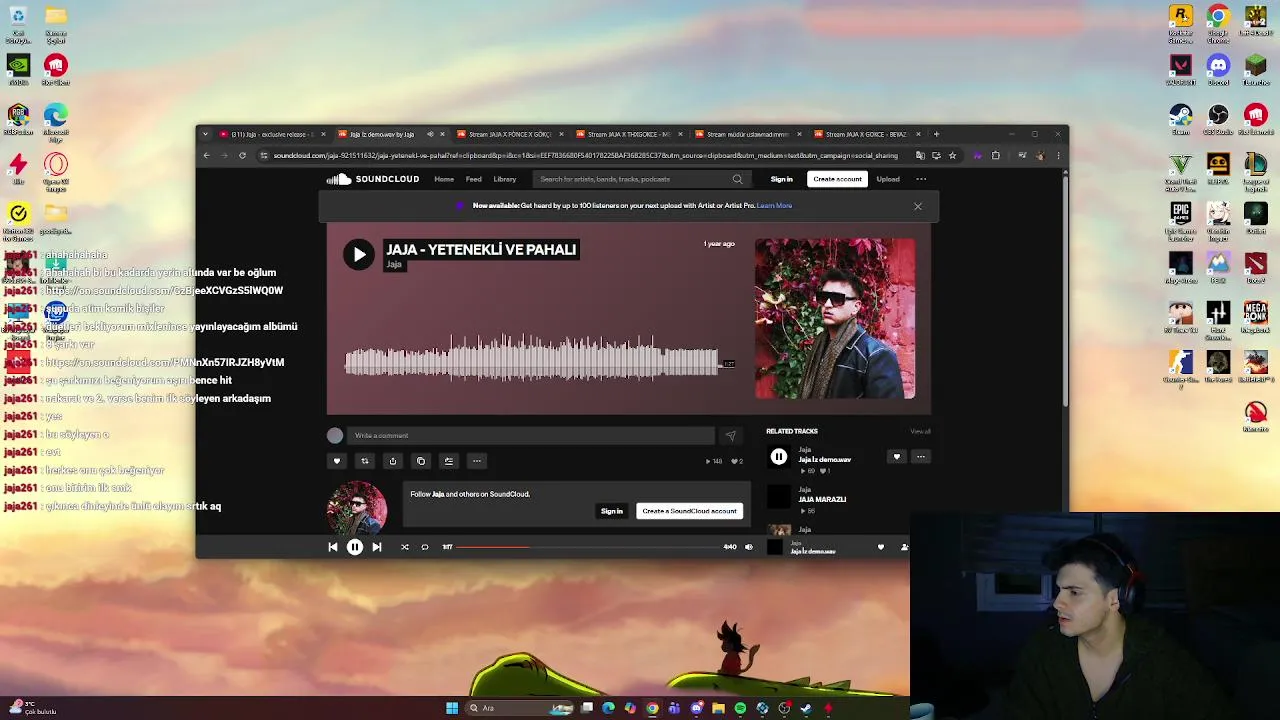Switch to Stream müdür ustavmad tab

[x=747, y=134]
